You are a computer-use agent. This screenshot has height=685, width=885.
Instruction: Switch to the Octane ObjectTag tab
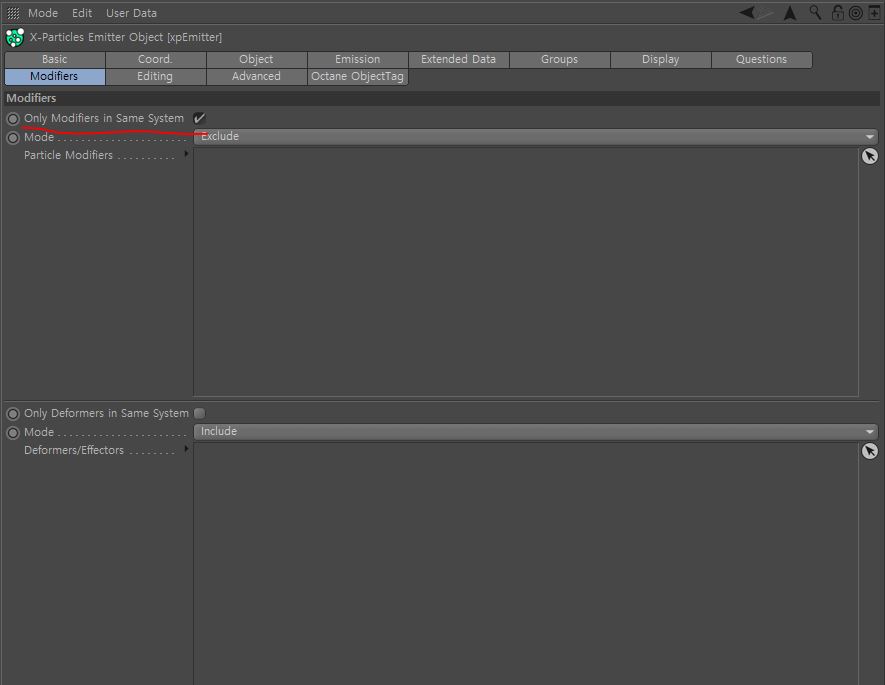[x=358, y=76]
